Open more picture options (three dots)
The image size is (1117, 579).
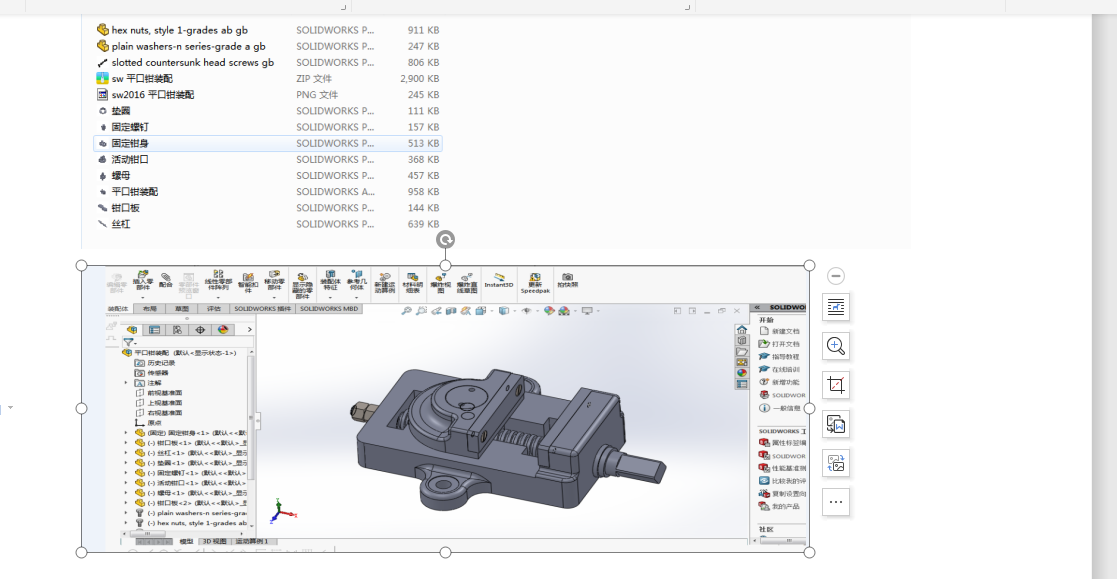836,502
